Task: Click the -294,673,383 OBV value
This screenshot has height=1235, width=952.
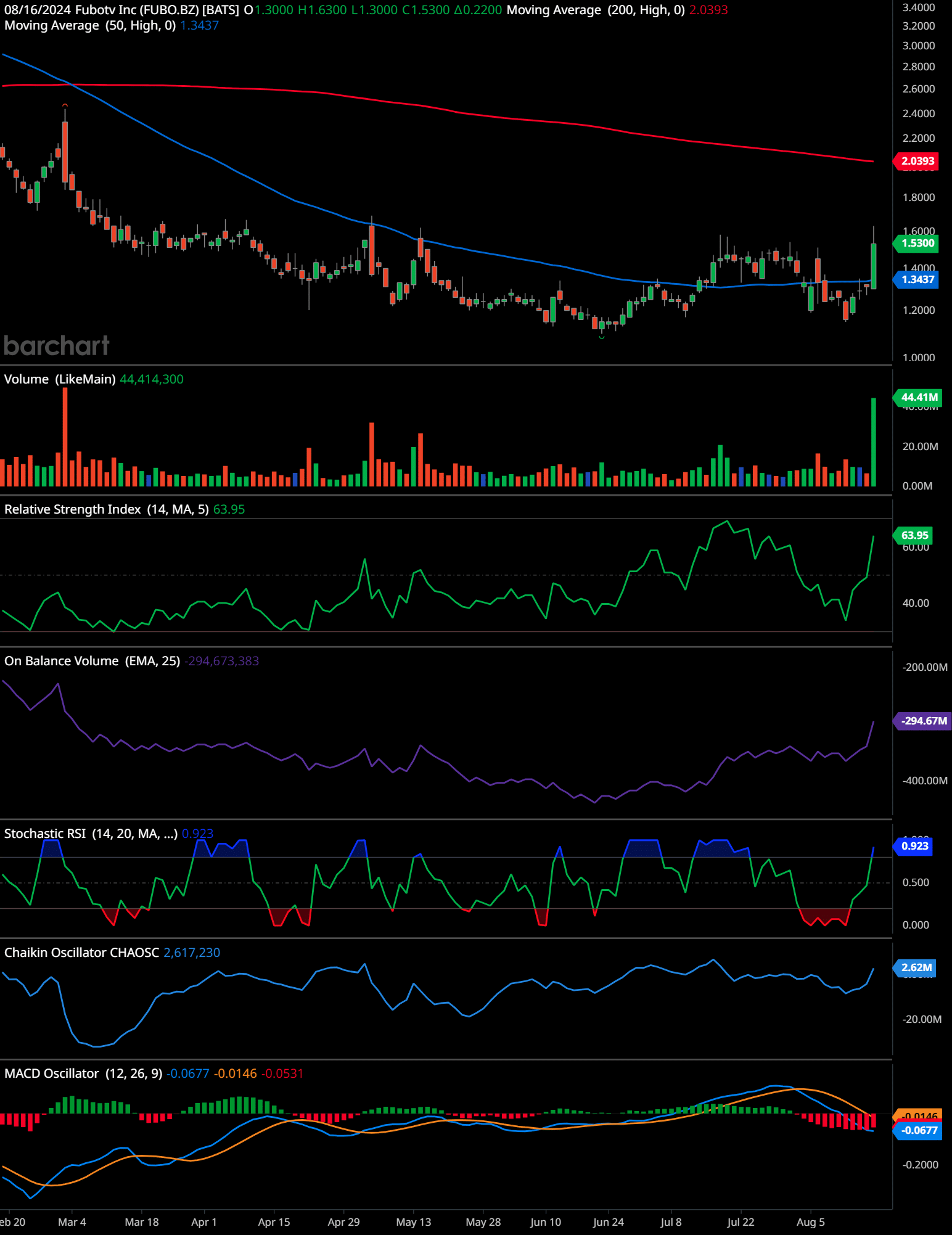Action: 222,661
